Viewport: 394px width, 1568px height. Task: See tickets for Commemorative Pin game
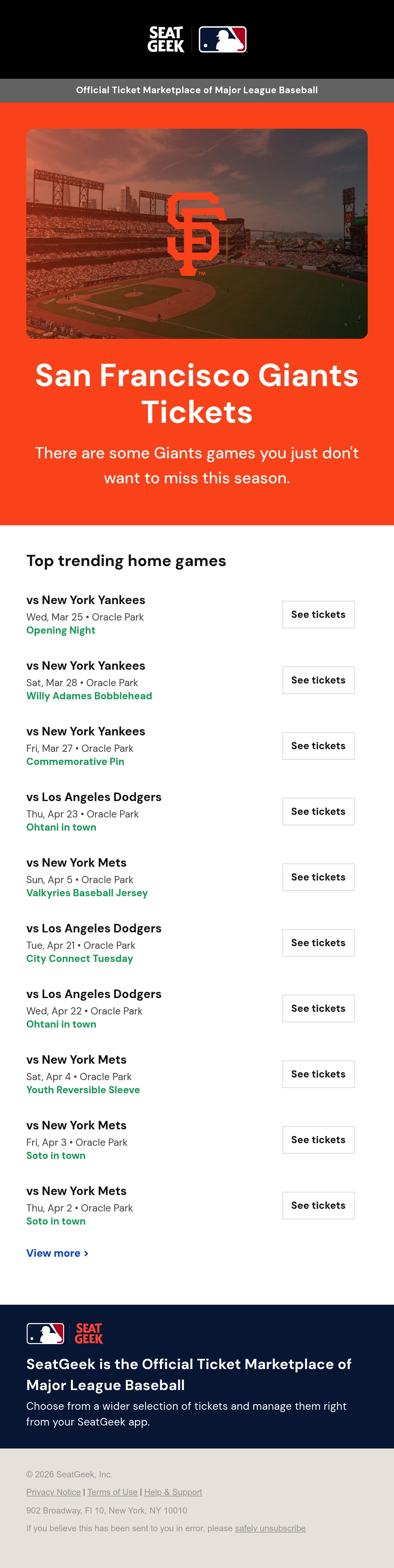318,746
